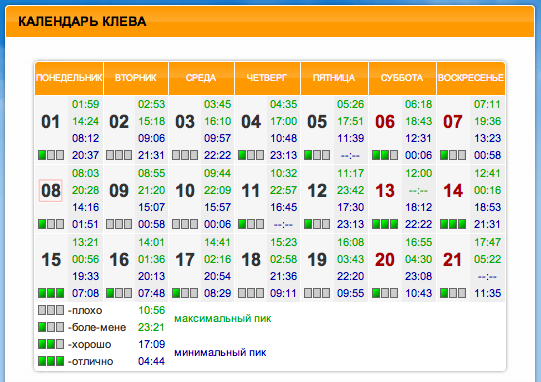Click the time 01:59 on day 01
This screenshot has width=541, height=382.
point(86,104)
